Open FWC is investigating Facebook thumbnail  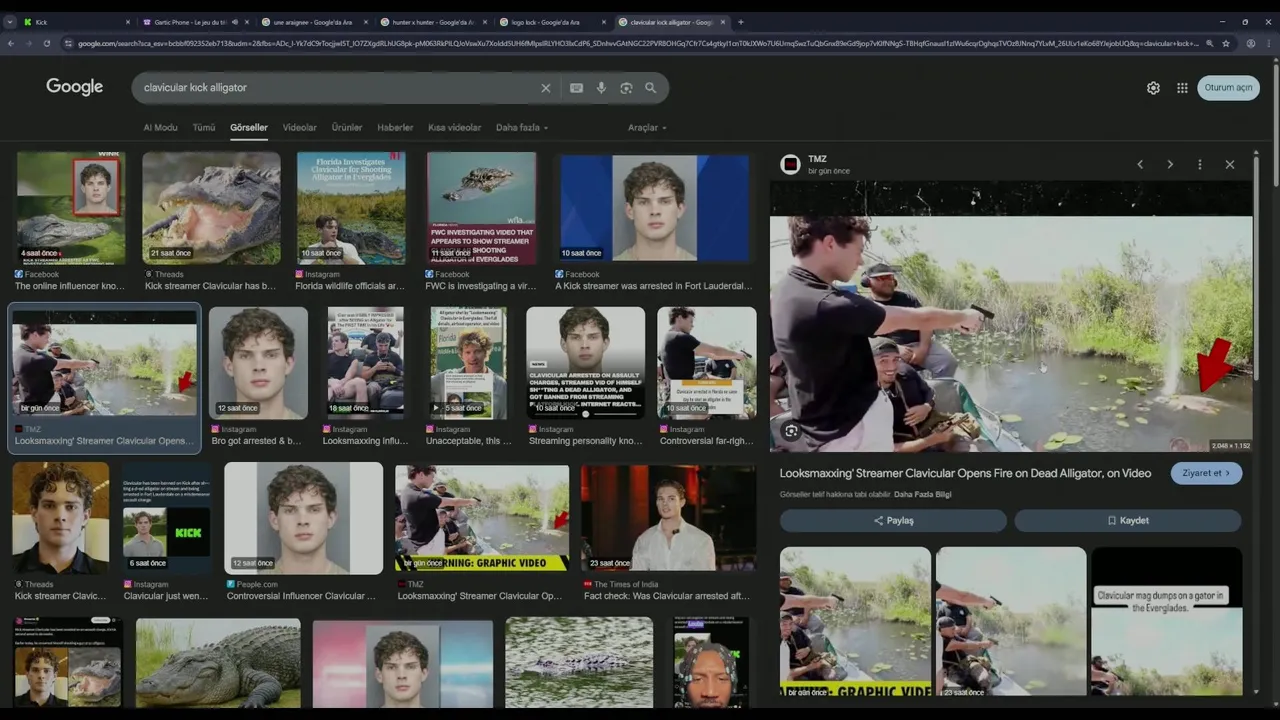(481, 208)
